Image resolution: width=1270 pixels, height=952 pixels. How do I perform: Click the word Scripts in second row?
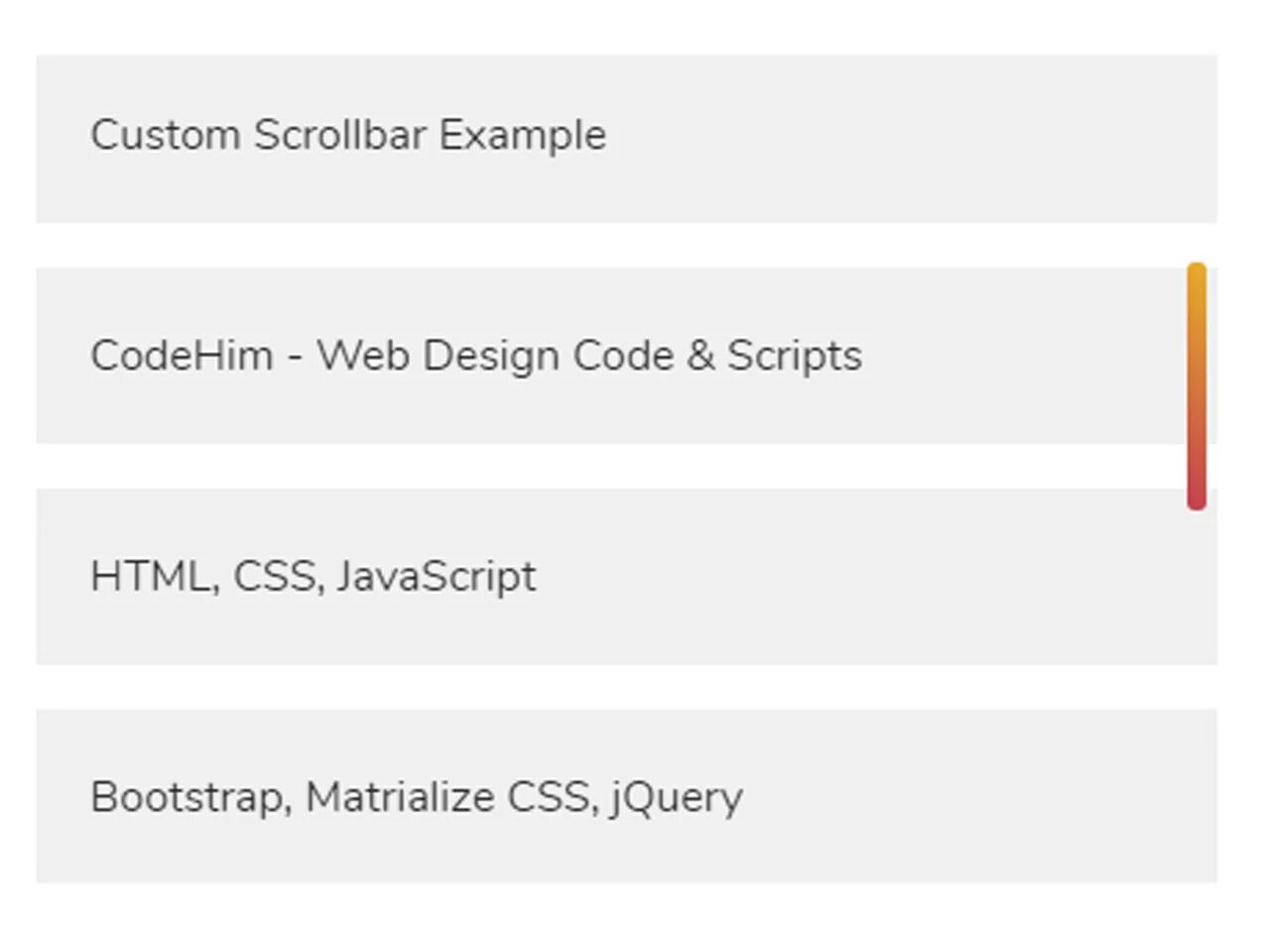tap(794, 355)
